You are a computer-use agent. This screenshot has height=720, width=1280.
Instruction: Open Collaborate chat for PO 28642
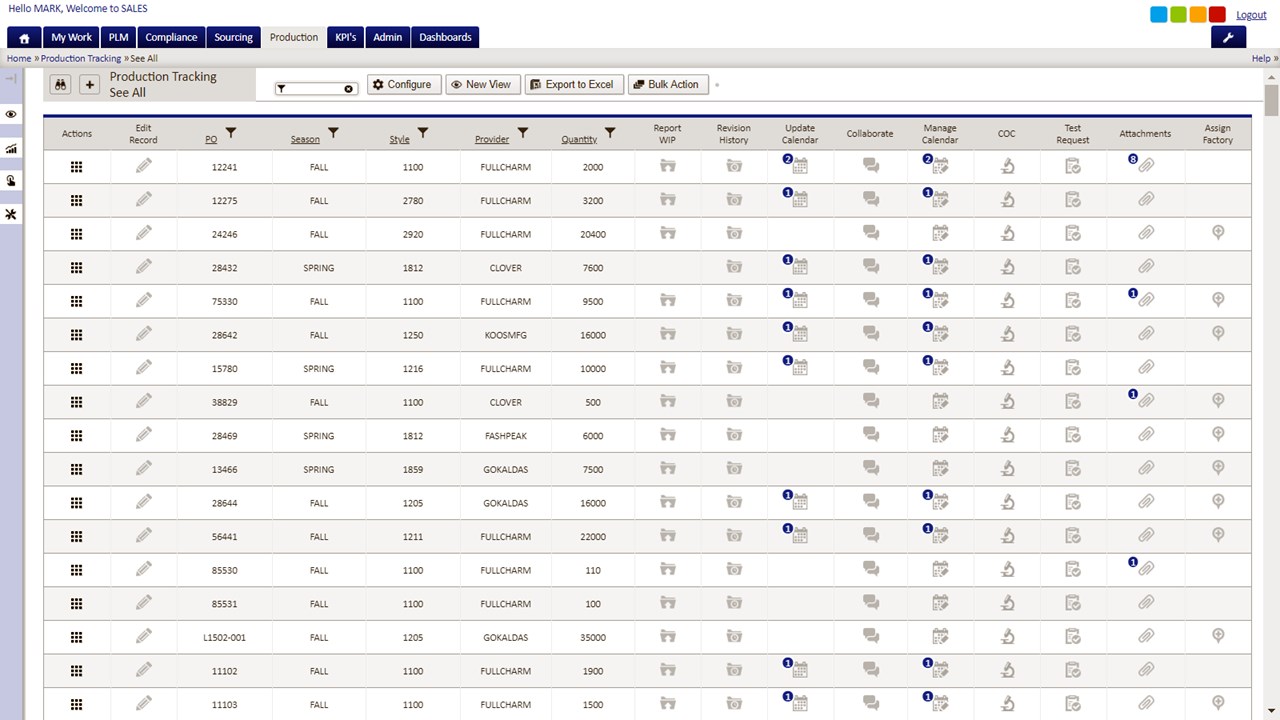(x=870, y=335)
